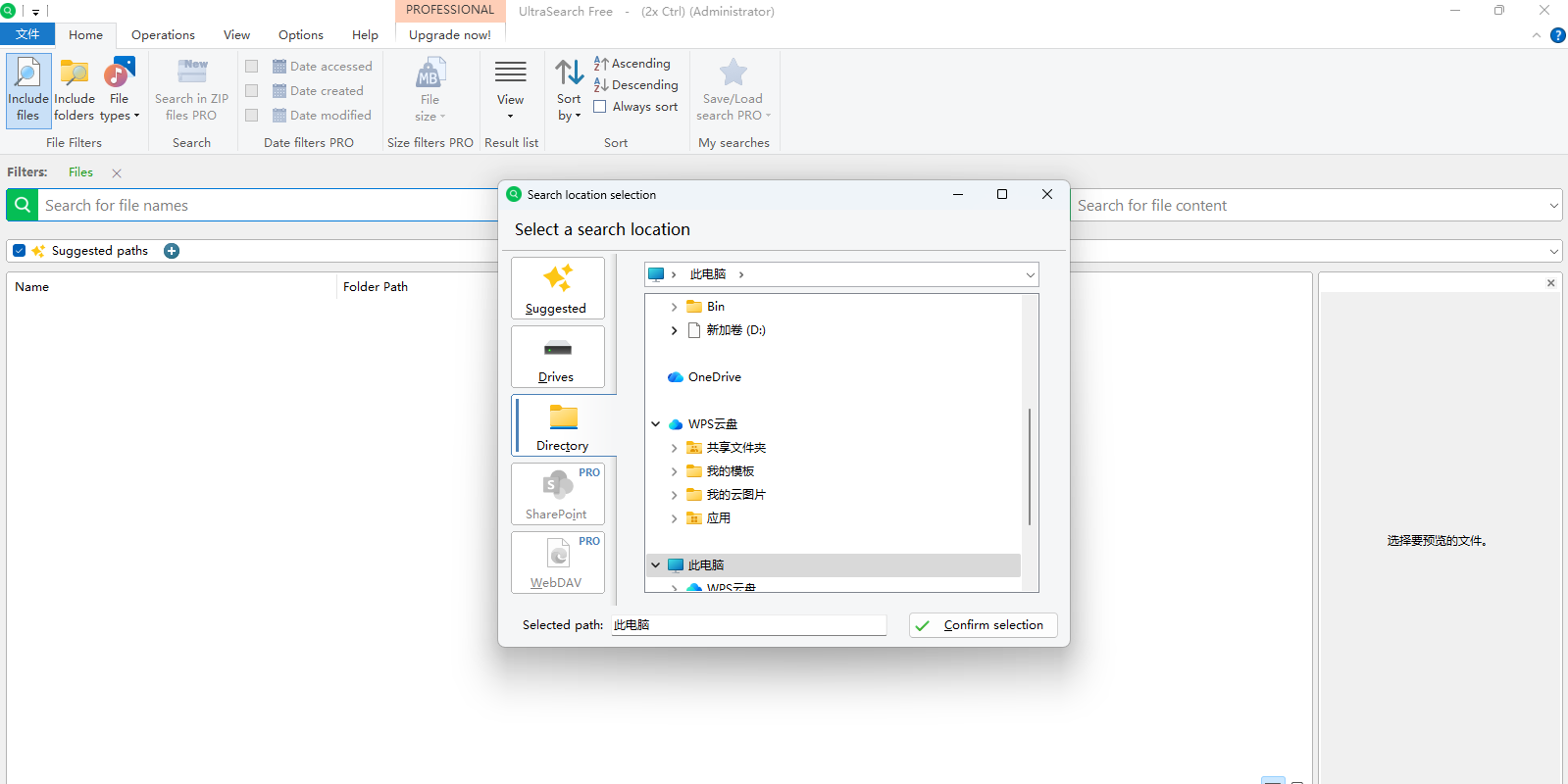Open the File types filter
The width and height of the screenshot is (1568, 784).
pyautogui.click(x=120, y=89)
